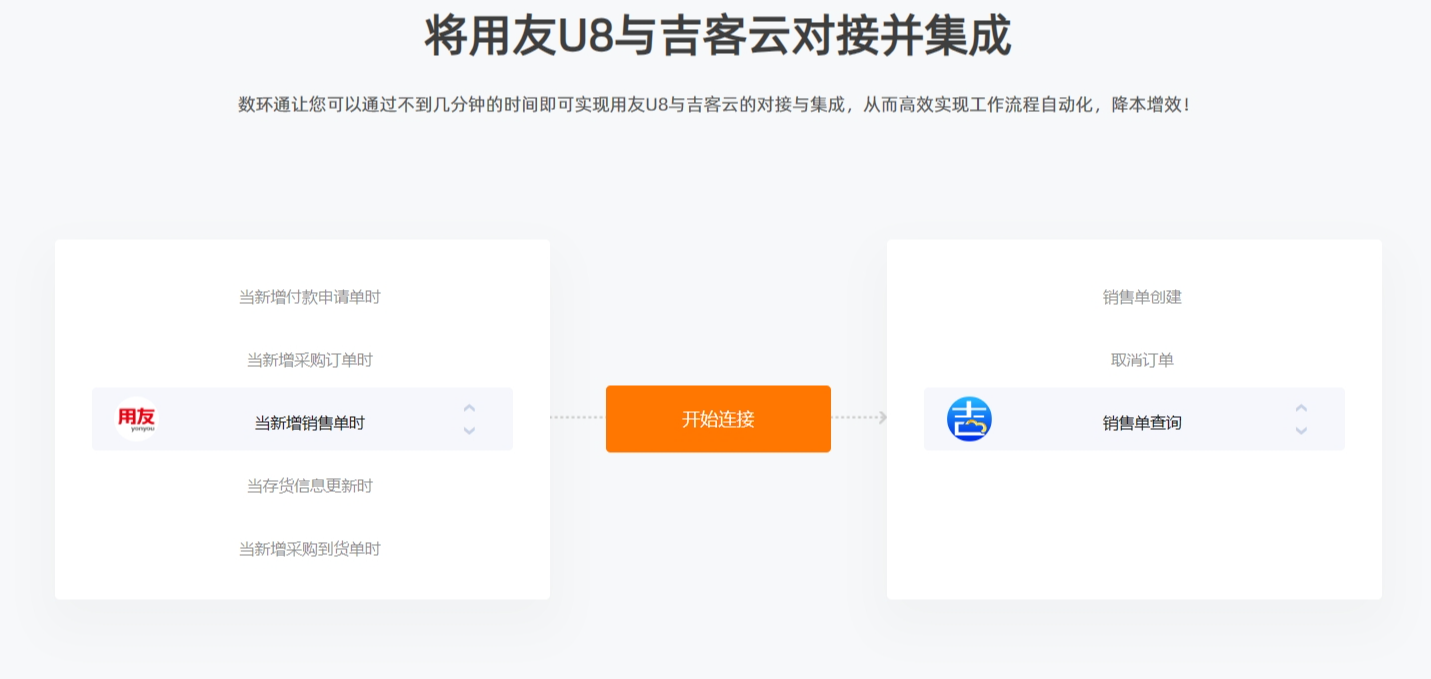The image size is (1431, 679).
Task: Click up chevron in Yonyou trigger selector
Action: tap(469, 408)
